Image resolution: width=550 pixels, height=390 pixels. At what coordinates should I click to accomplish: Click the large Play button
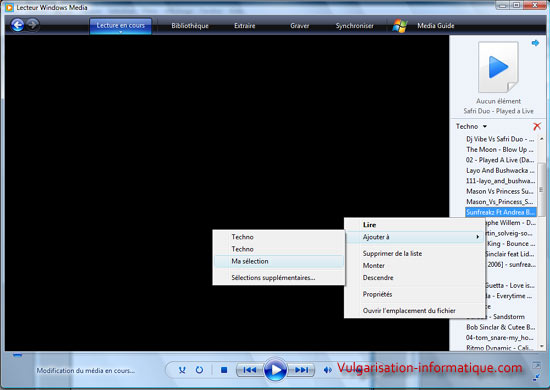point(275,370)
